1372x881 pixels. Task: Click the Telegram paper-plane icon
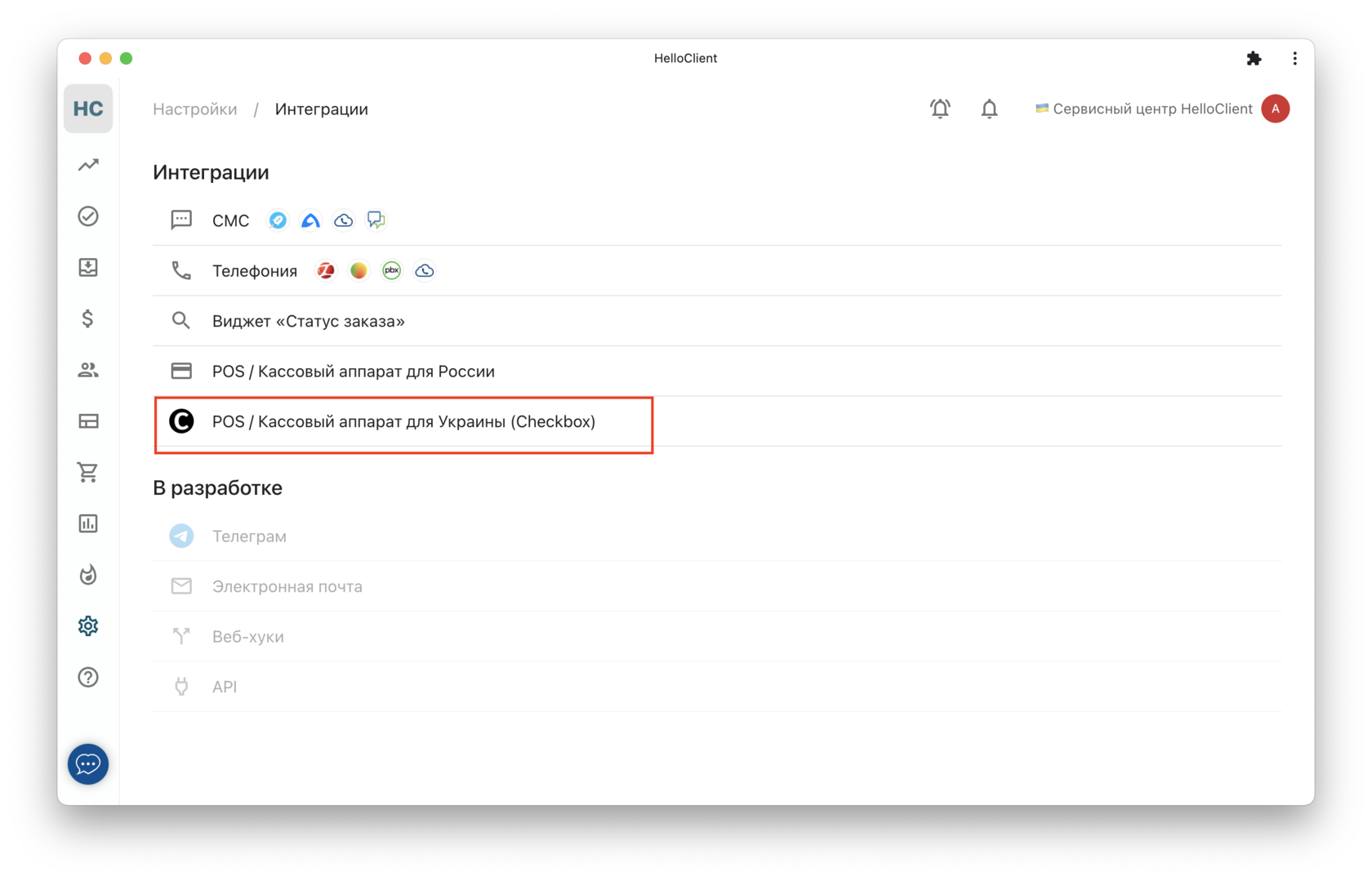click(181, 536)
